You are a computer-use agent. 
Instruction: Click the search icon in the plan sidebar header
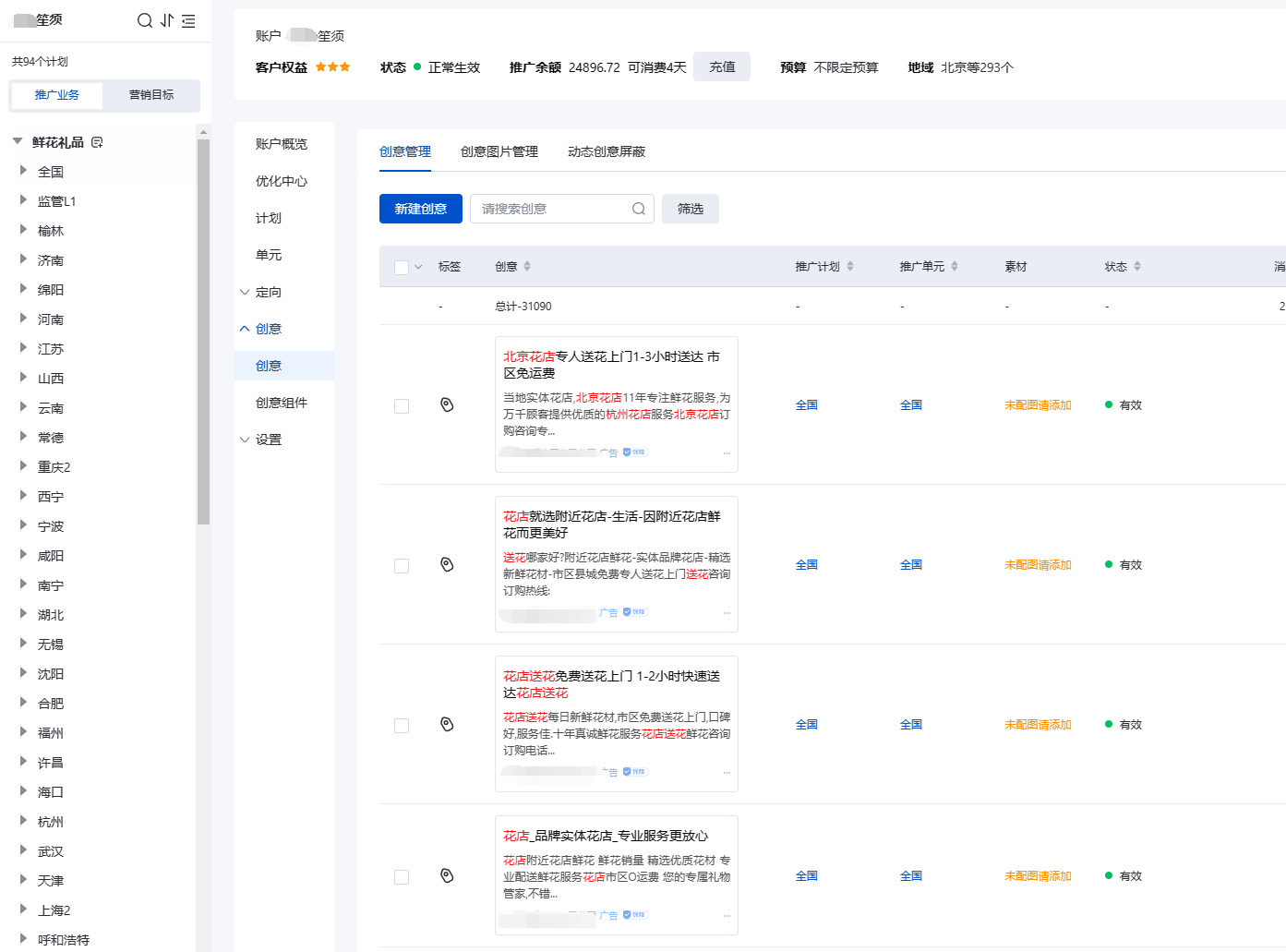pyautogui.click(x=144, y=20)
